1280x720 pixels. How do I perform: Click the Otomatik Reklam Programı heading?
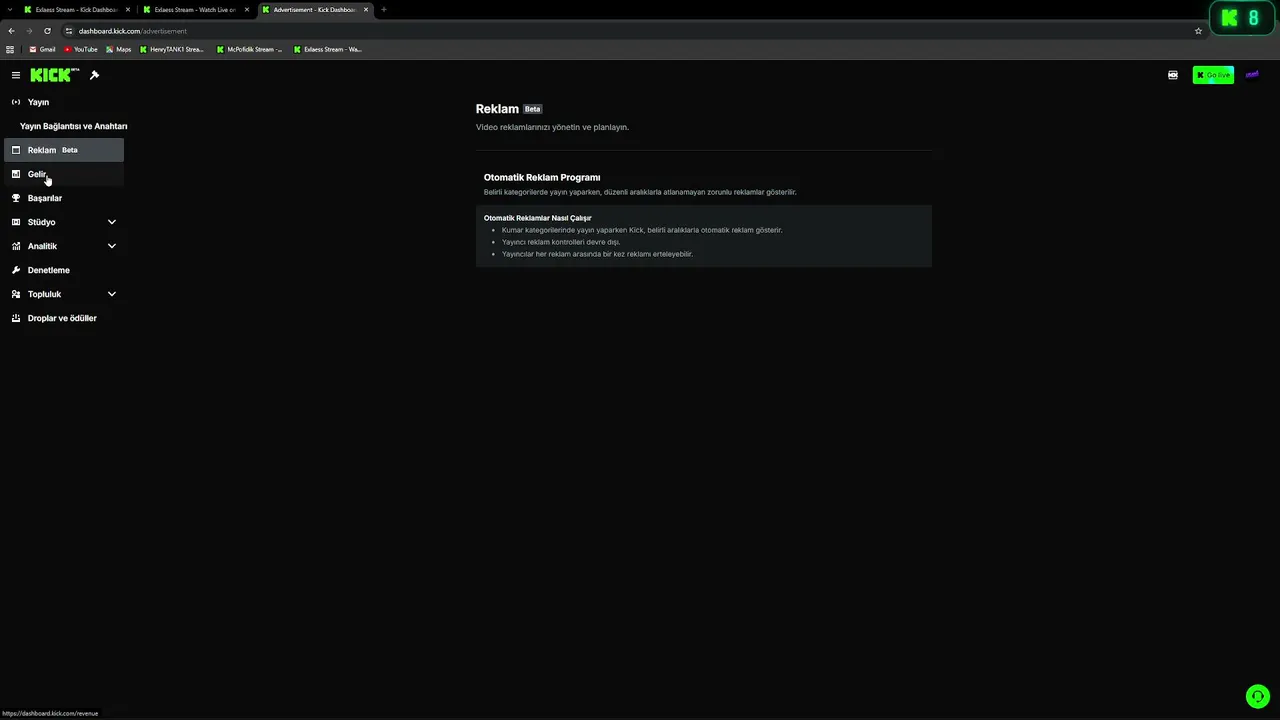click(x=542, y=177)
